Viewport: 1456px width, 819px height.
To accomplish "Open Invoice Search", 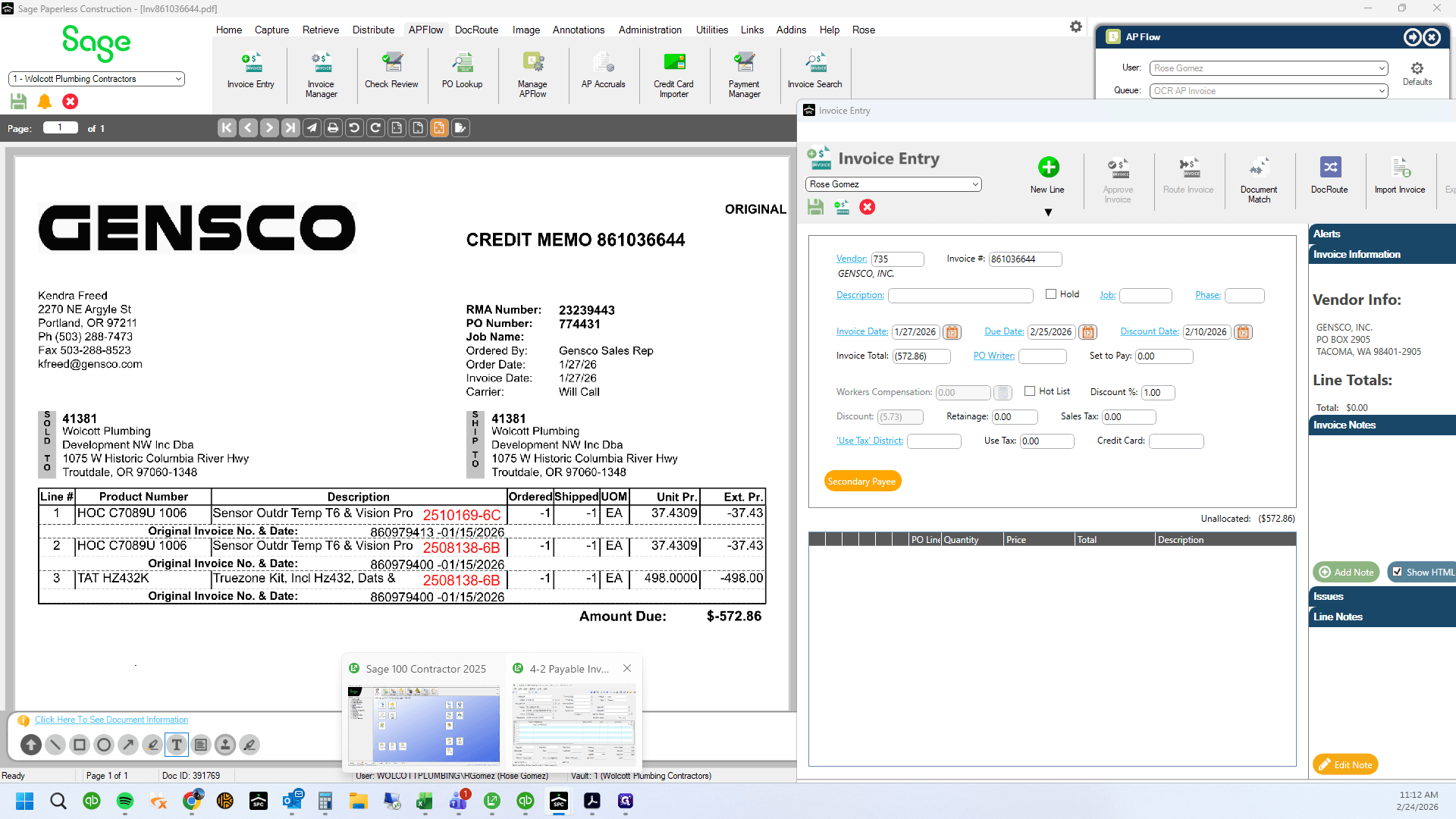I will pos(814,71).
